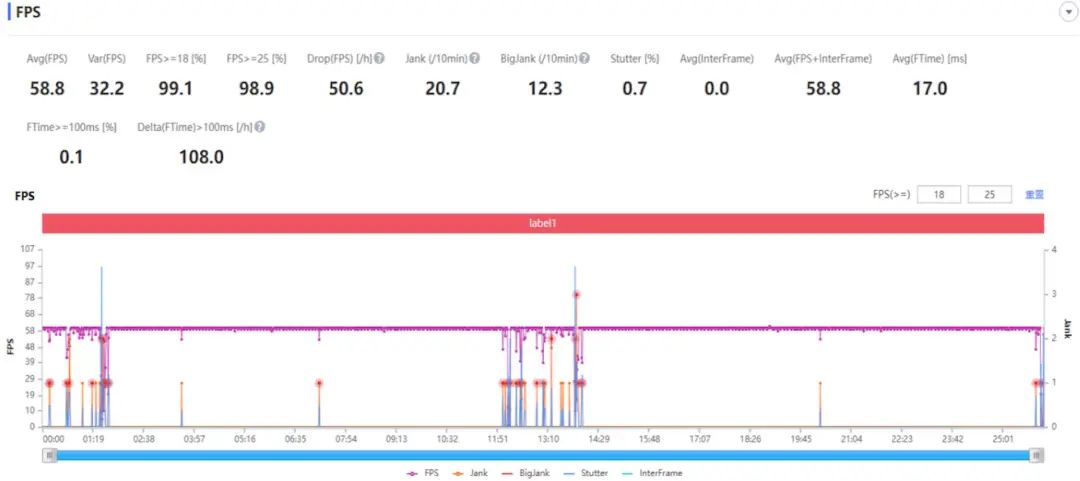Image resolution: width=1080 pixels, height=481 pixels.
Task: Open help icon beside BigJank (/10min)
Action: point(584,59)
